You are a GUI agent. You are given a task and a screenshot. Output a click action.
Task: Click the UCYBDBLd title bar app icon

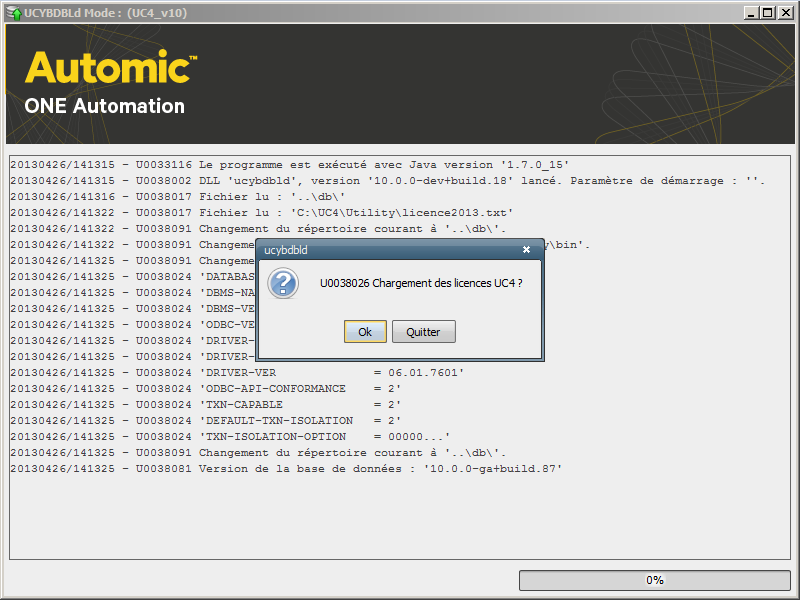(x=14, y=13)
